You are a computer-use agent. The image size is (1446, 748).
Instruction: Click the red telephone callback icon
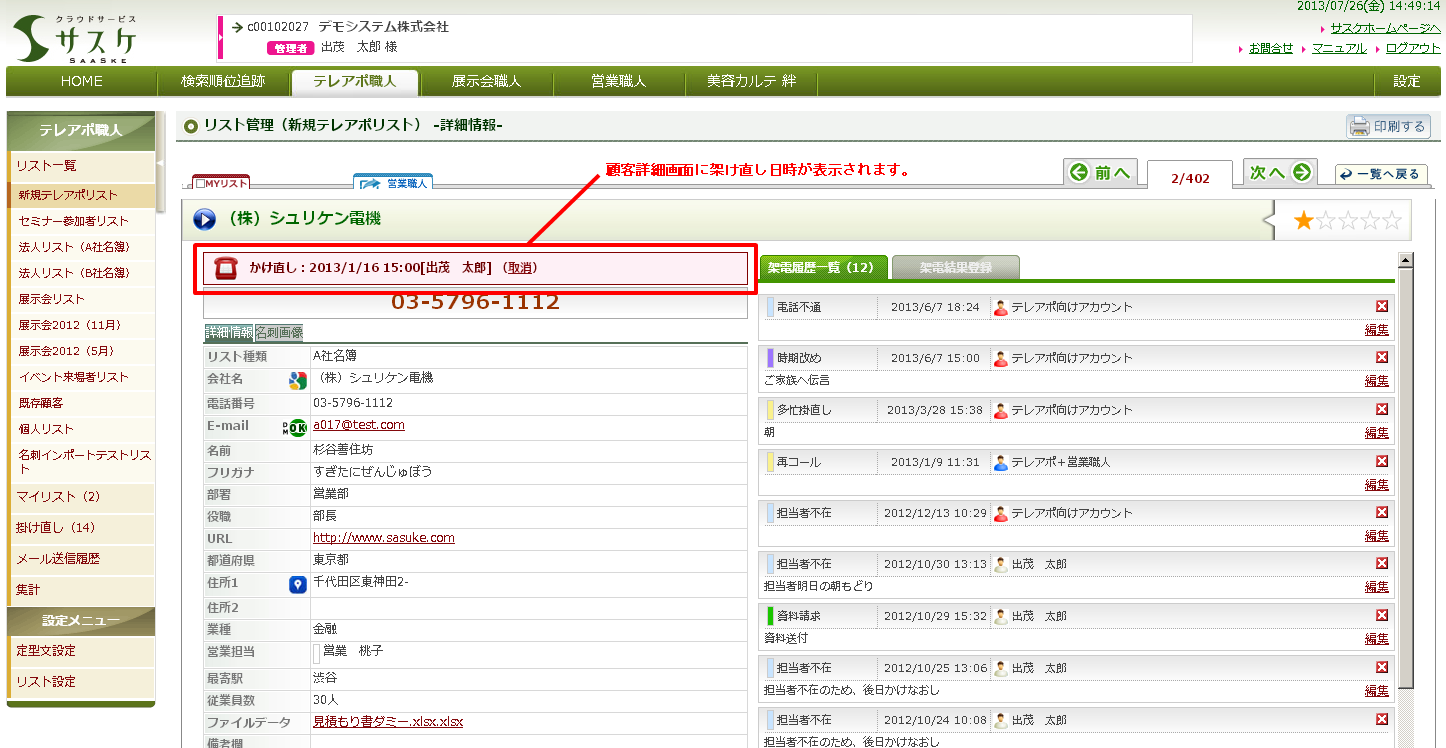[226, 268]
